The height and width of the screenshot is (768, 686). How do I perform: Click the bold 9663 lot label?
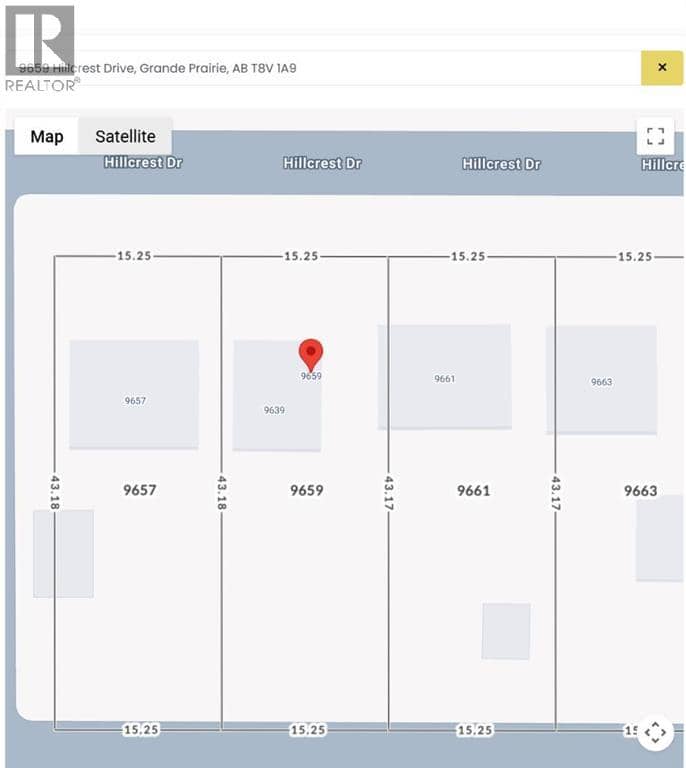[x=640, y=491]
